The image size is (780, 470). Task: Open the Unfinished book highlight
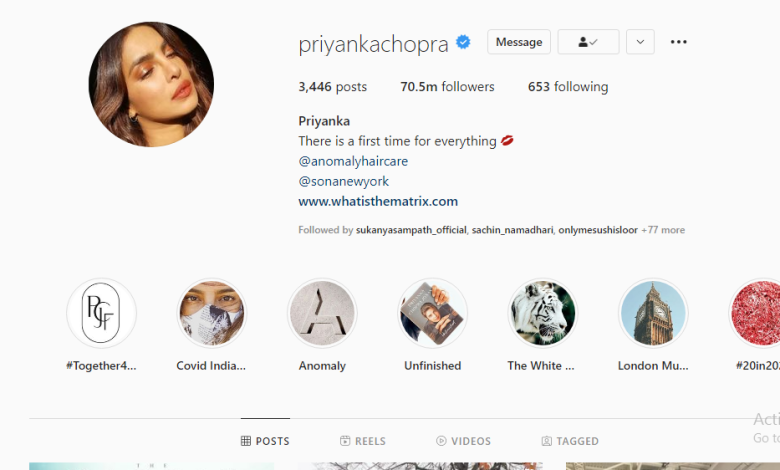(433, 313)
